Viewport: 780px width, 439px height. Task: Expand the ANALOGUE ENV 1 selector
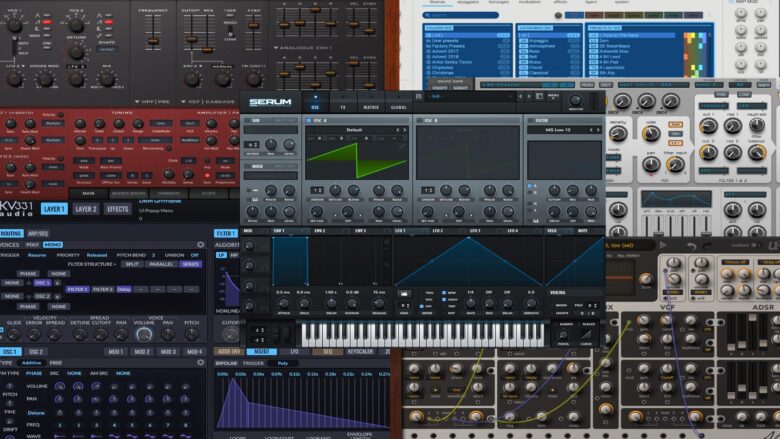303,48
